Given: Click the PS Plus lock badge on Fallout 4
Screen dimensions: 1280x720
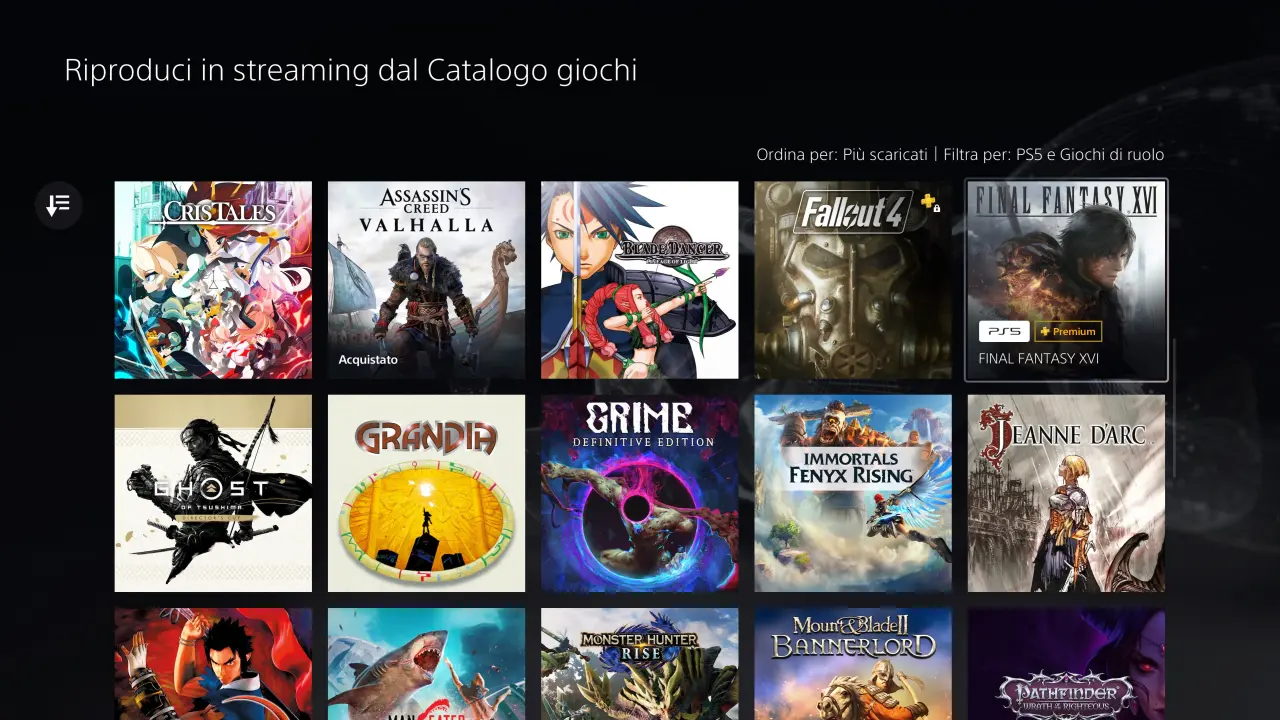Looking at the screenshot, I should pyautogui.click(x=930, y=203).
